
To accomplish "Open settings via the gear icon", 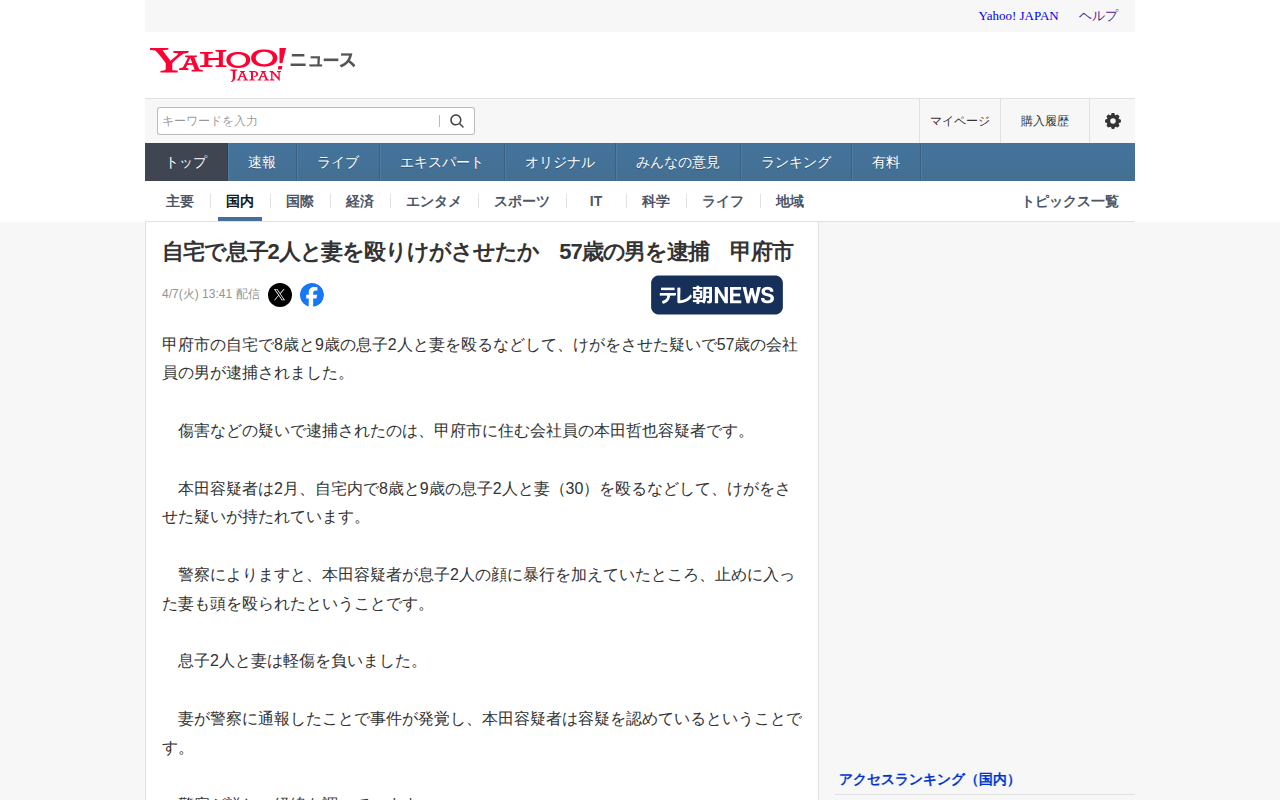I will click(x=1112, y=121).
